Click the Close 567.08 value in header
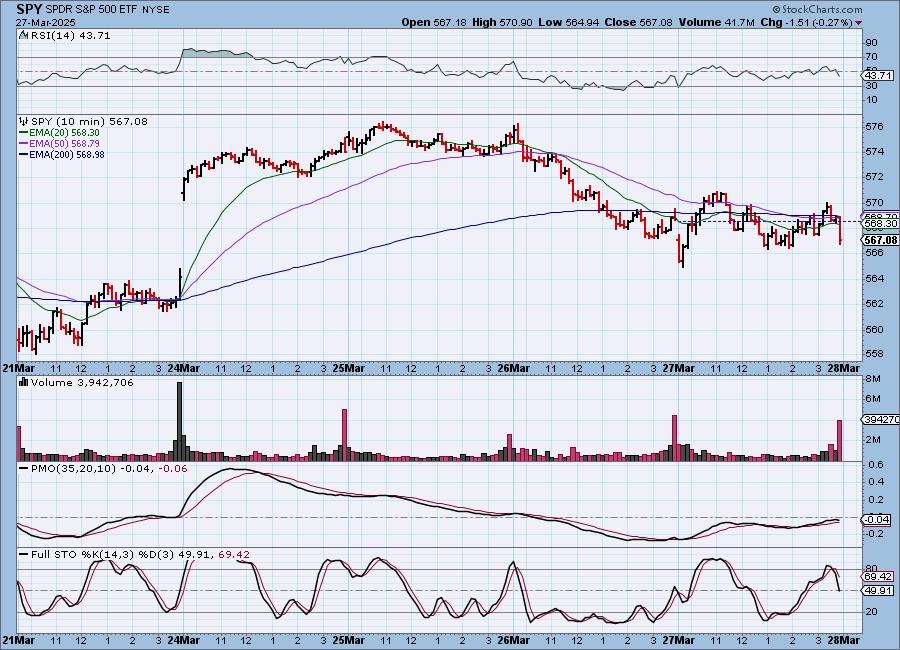This screenshot has height=650, width=900. [638, 22]
